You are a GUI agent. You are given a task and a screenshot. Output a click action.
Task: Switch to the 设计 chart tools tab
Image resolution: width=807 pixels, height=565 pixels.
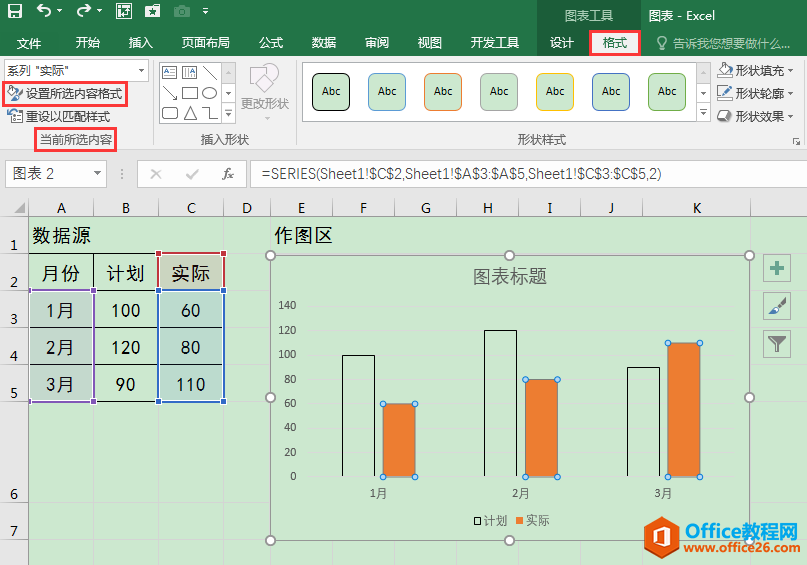562,43
